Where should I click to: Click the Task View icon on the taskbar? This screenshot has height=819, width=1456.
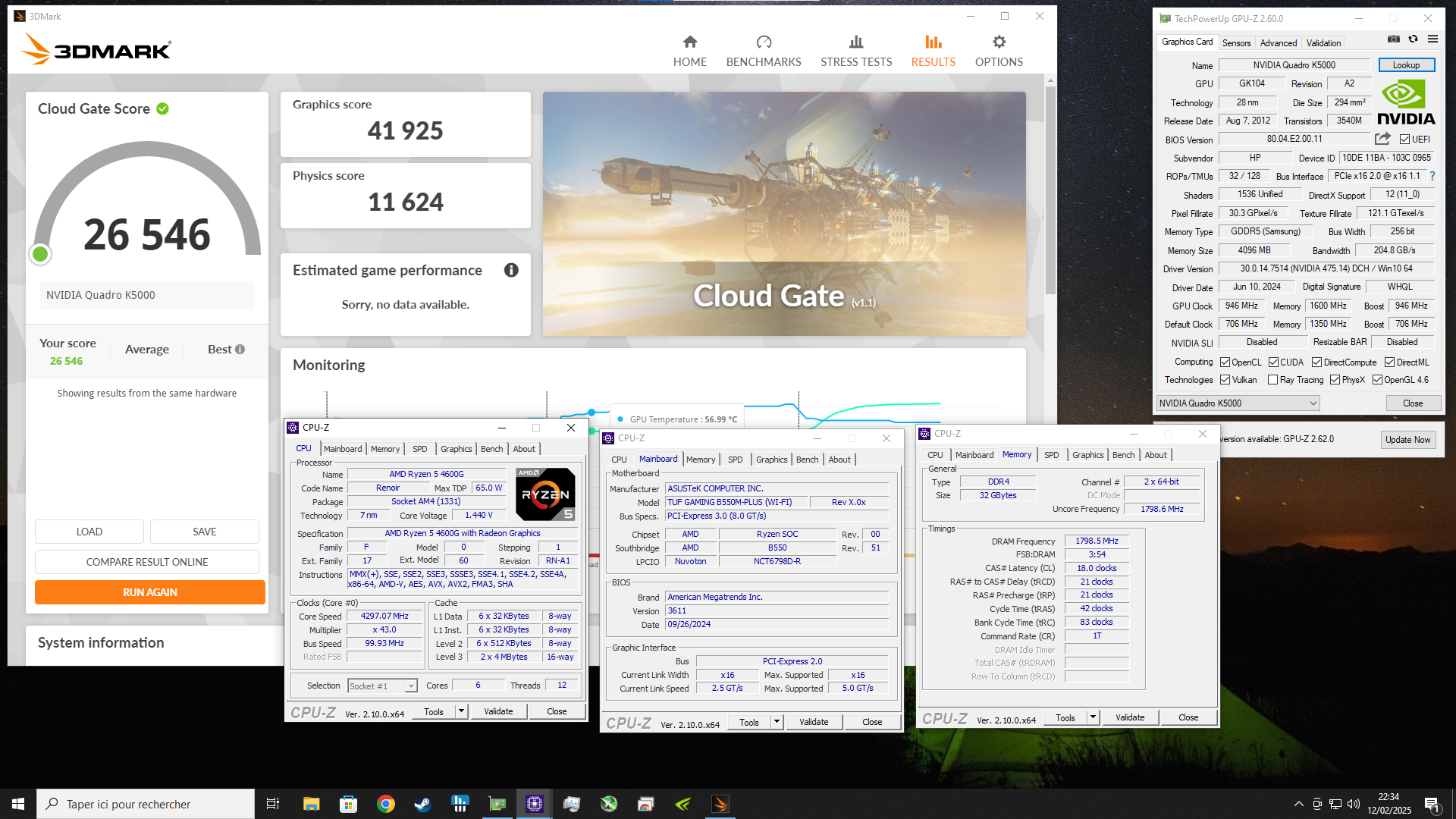point(273,804)
